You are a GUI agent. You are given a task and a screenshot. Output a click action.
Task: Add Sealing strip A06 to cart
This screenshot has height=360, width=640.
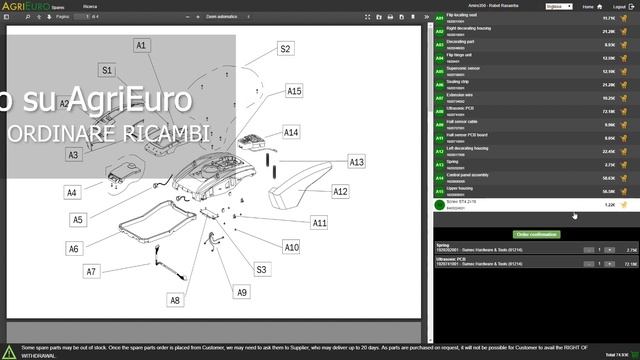click(624, 85)
